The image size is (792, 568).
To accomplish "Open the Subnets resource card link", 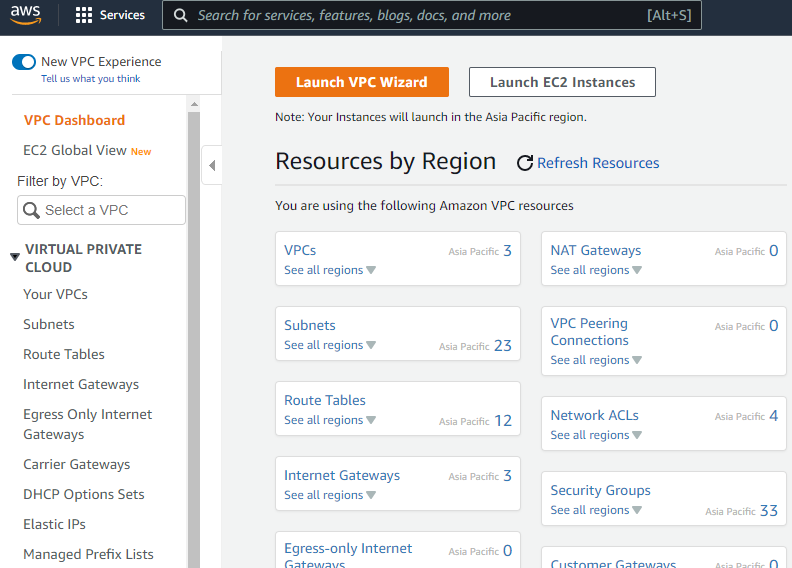I will tap(310, 325).
